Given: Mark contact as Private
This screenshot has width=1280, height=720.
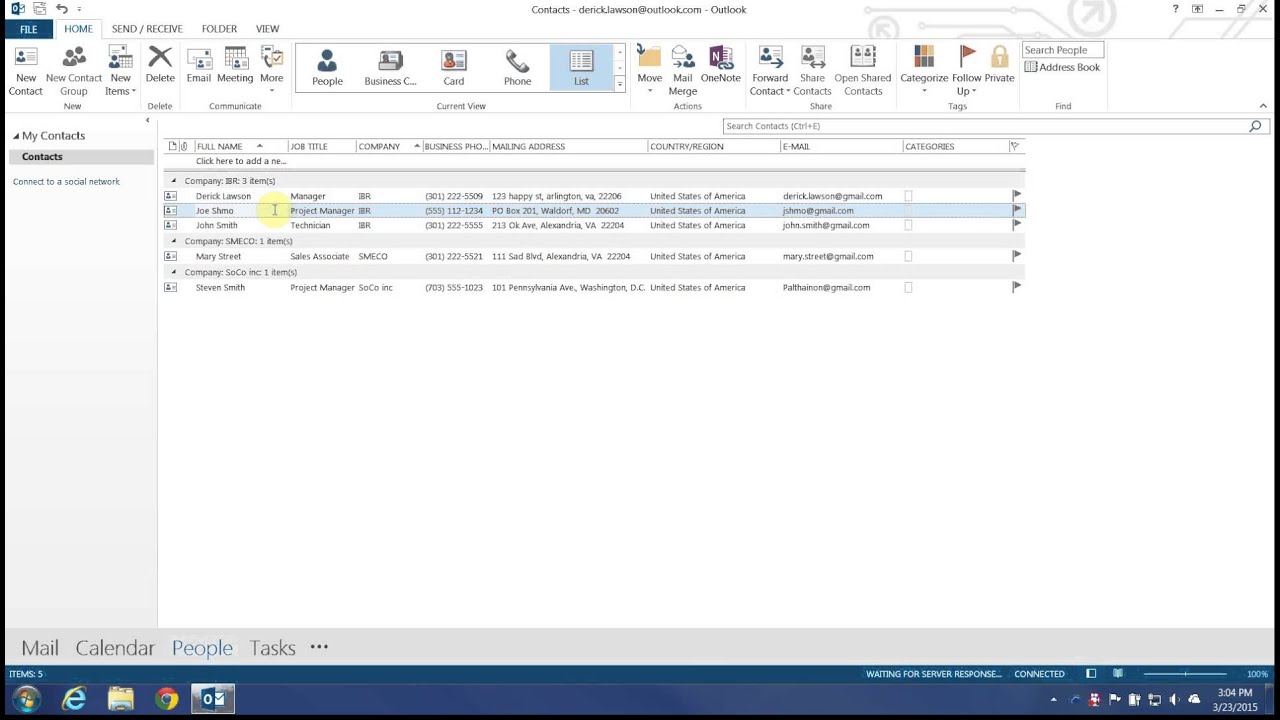Looking at the screenshot, I should point(999,65).
